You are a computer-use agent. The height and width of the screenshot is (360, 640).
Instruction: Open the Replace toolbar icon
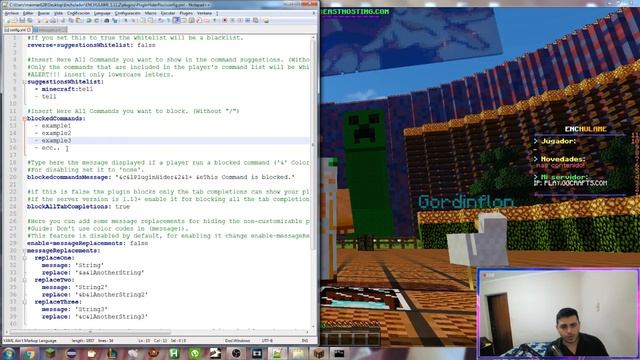[115, 20]
